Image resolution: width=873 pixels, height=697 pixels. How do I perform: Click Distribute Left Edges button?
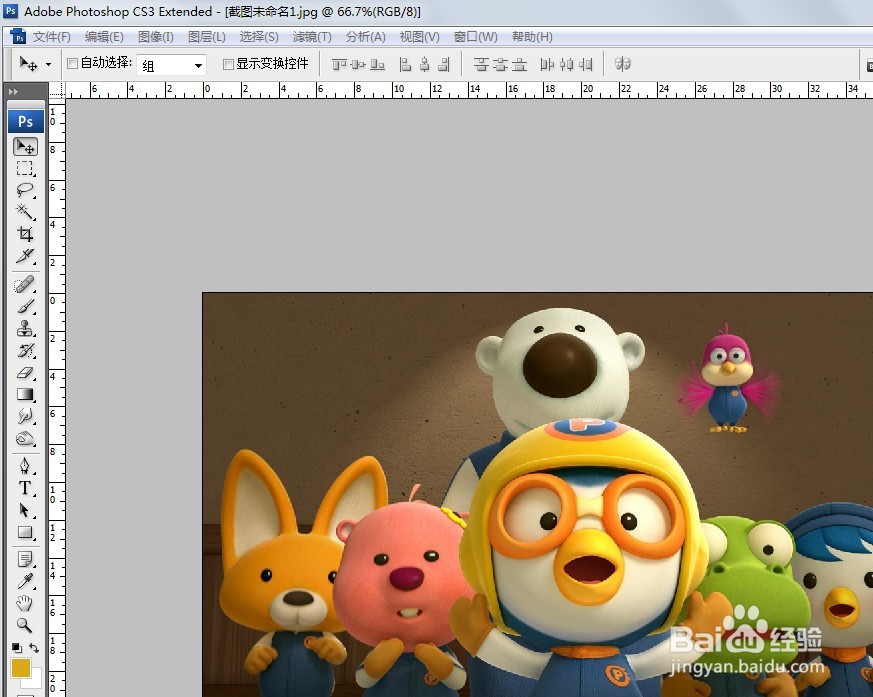[547, 65]
